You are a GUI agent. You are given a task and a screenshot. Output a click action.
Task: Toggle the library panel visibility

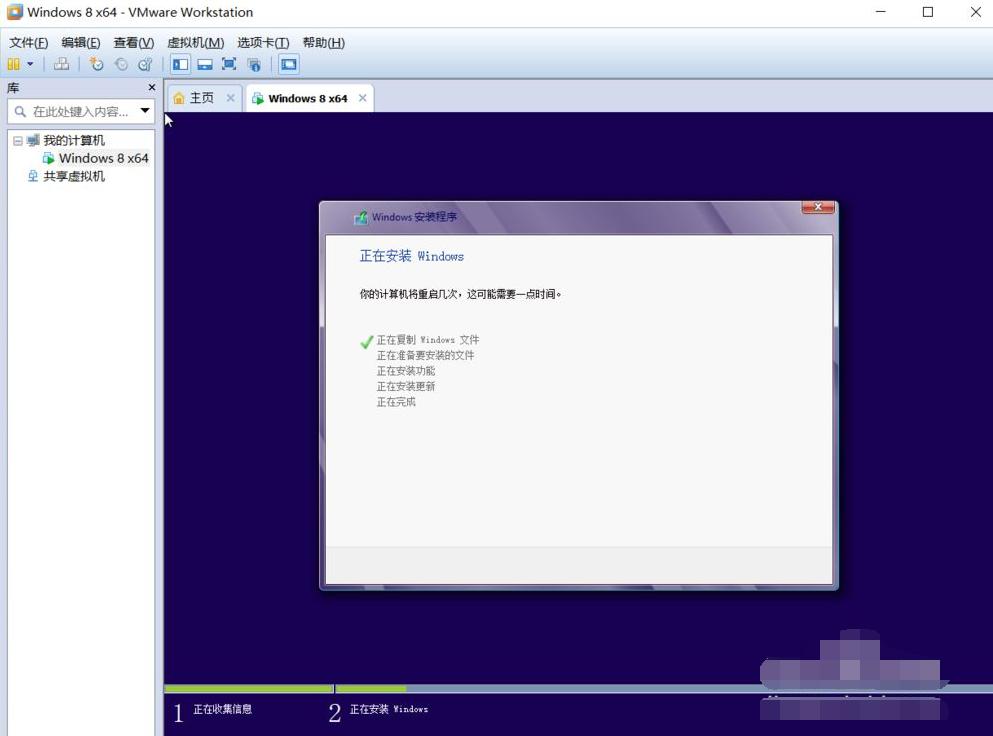[x=180, y=64]
